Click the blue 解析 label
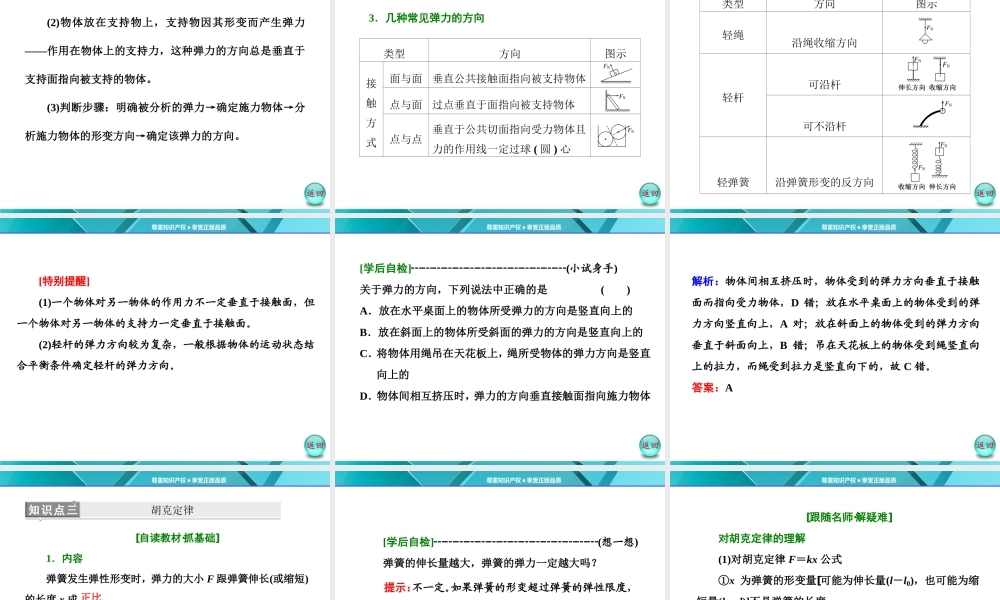 click(705, 281)
